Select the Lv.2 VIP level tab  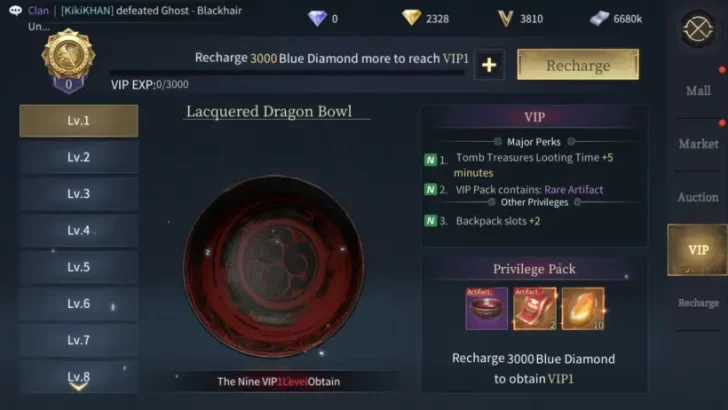click(x=78, y=157)
